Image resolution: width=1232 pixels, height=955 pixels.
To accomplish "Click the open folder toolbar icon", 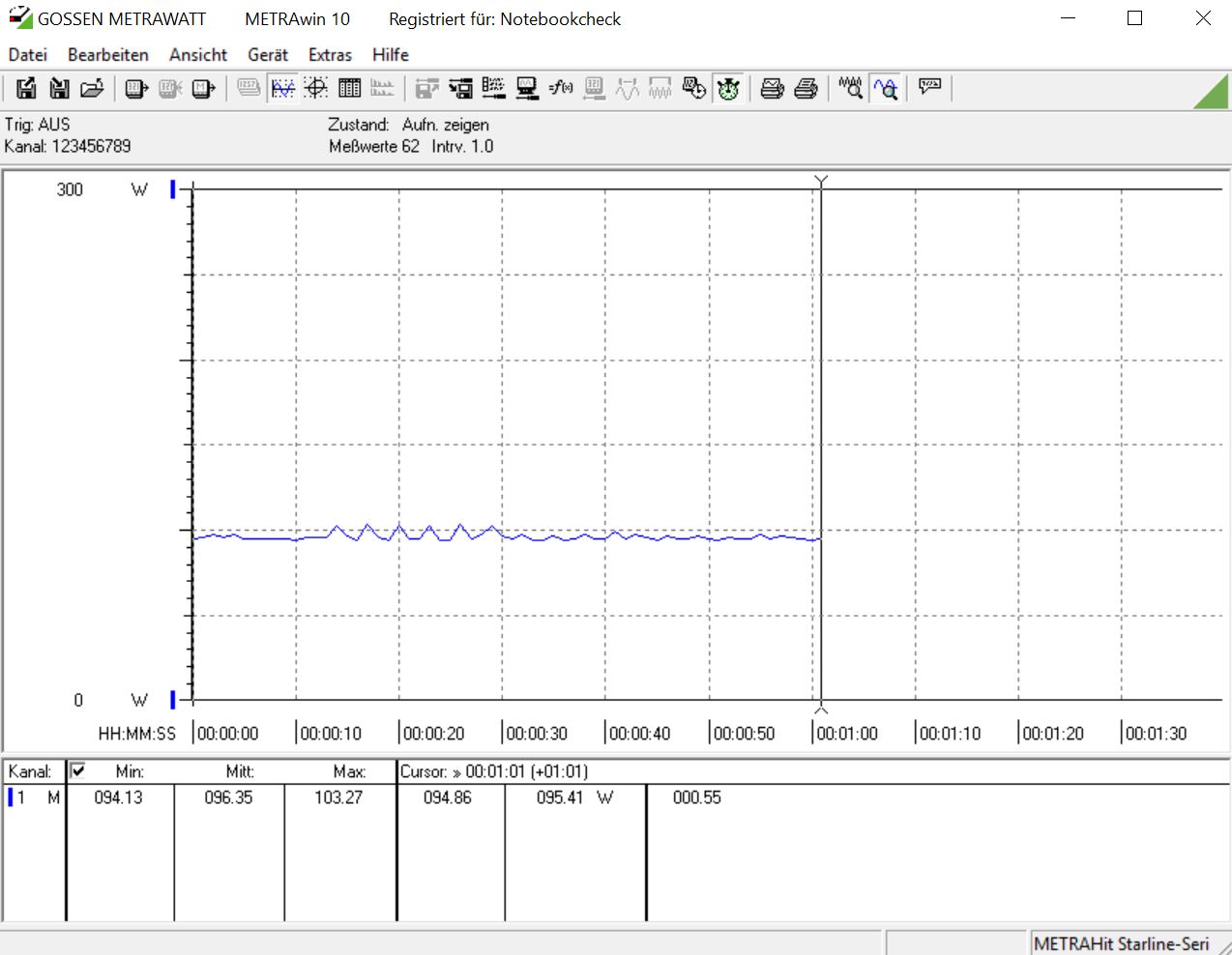I will pyautogui.click(x=92, y=89).
